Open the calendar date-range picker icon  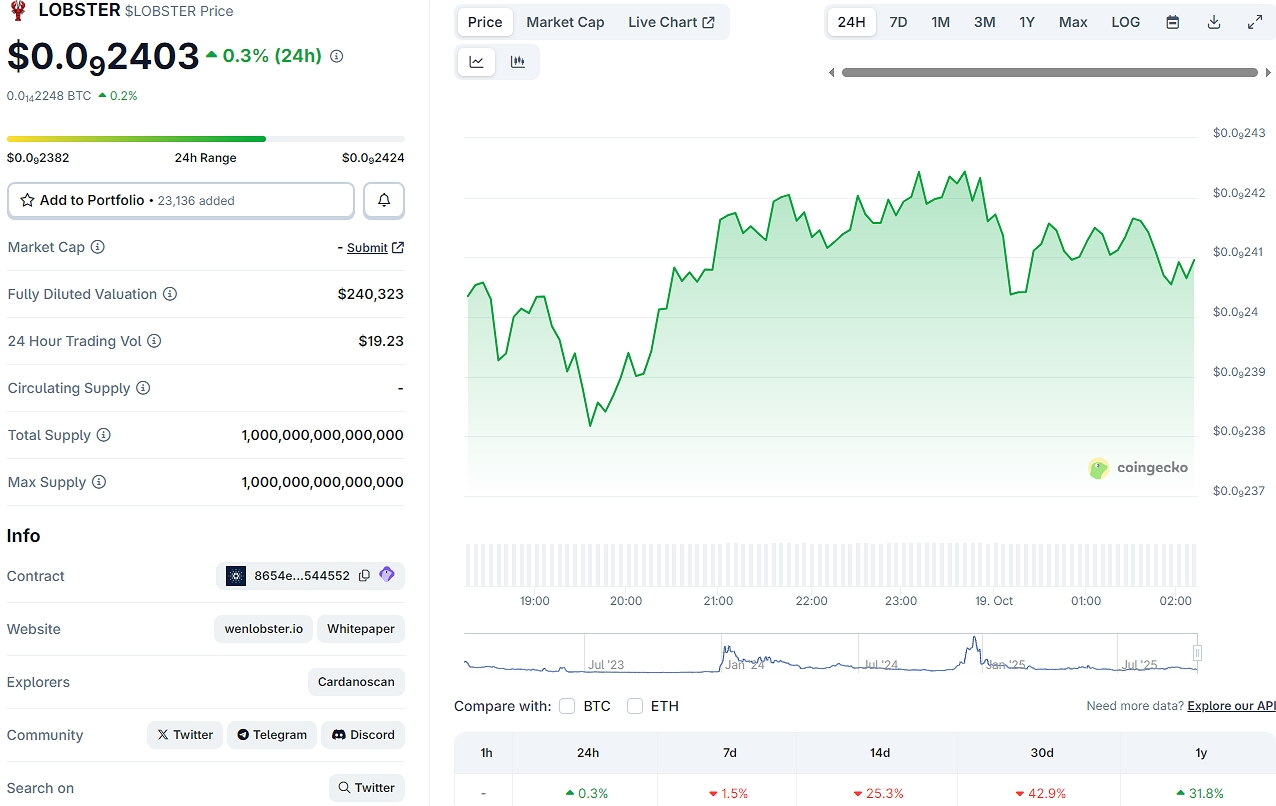1172,21
